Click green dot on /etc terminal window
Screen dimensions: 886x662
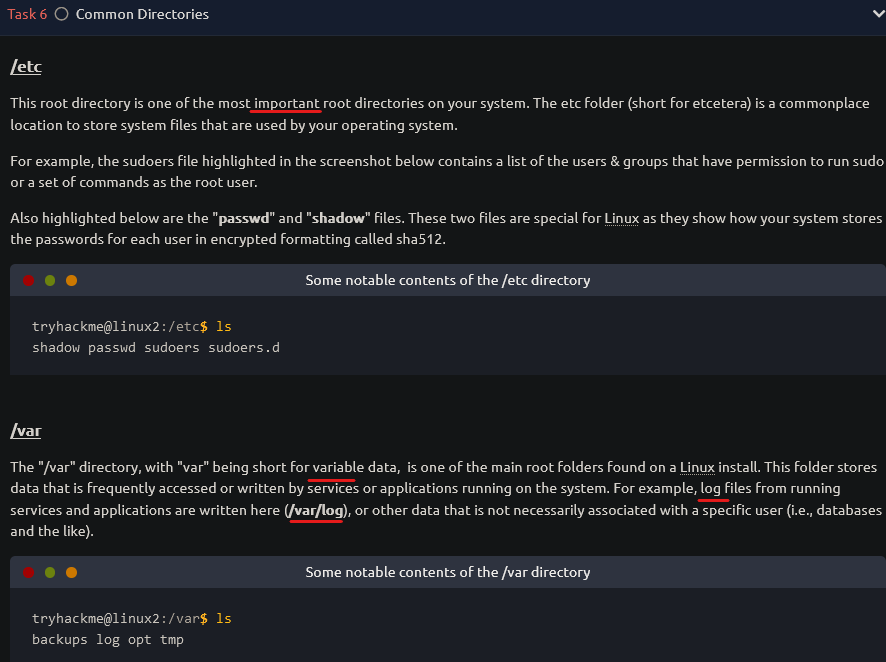tap(50, 280)
